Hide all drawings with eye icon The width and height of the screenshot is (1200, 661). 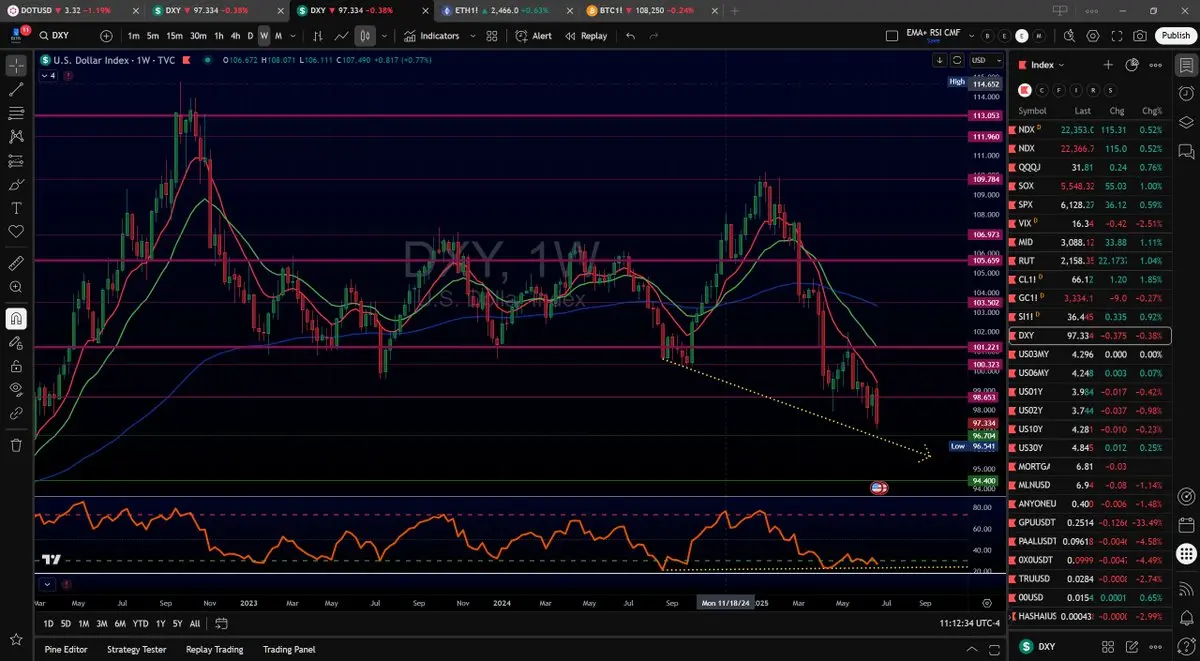16,389
